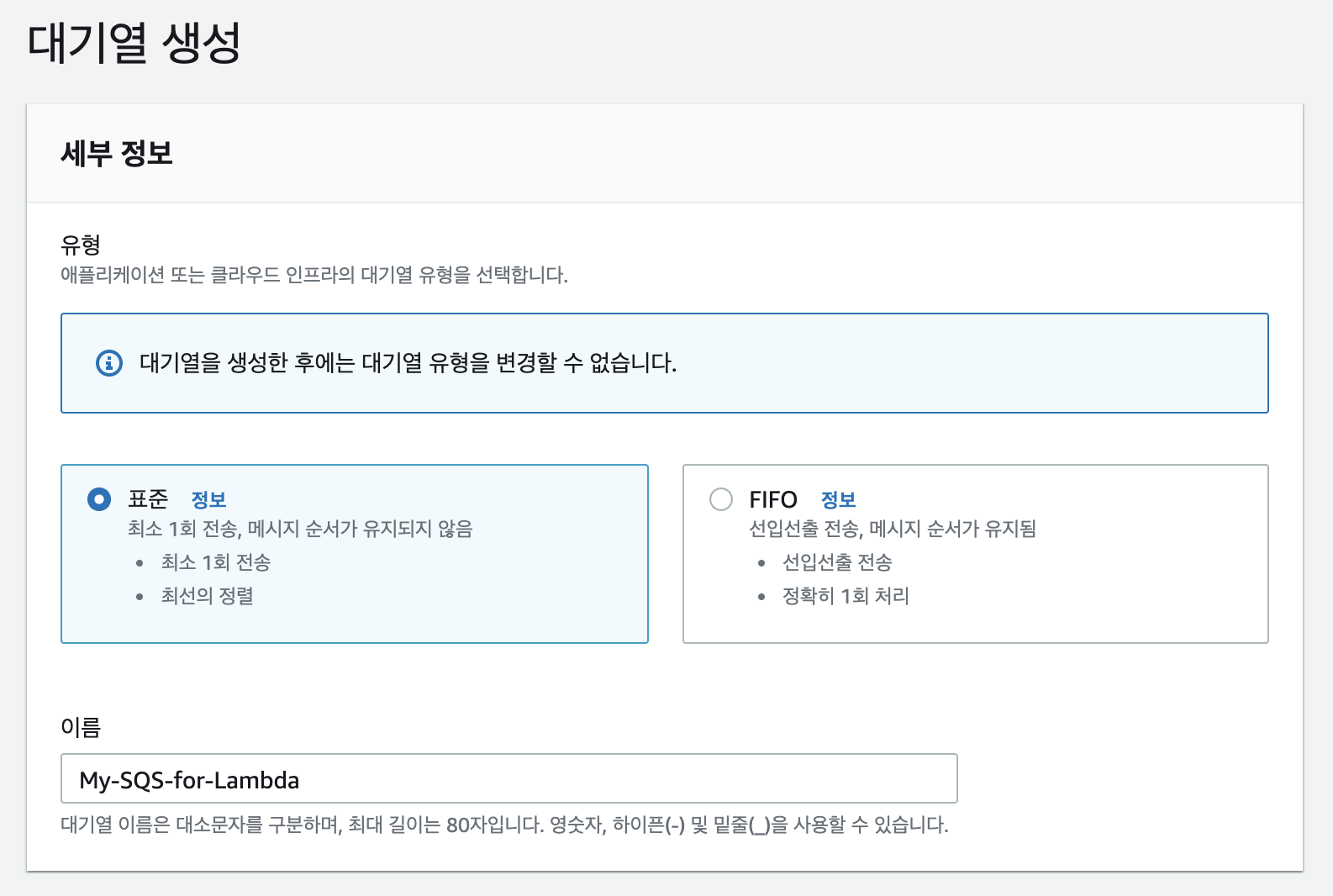Click the 유형 label

coord(81,245)
